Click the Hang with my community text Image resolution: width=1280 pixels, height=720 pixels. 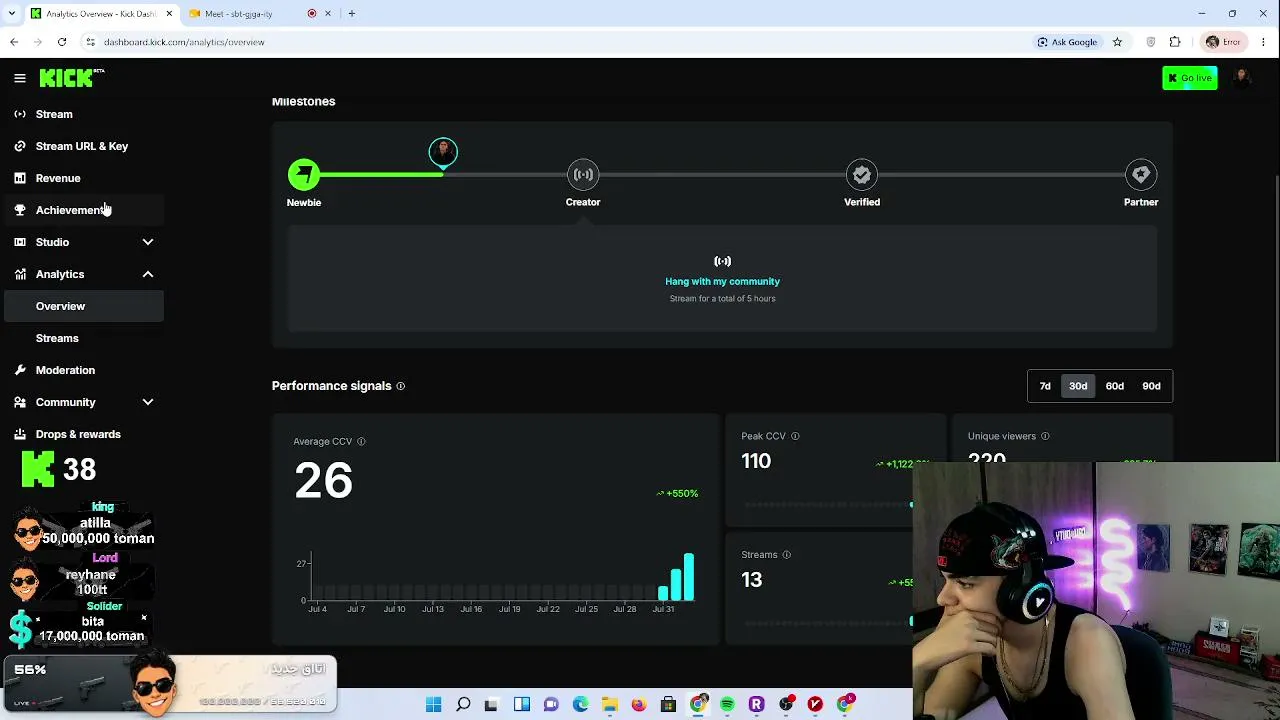tap(723, 282)
